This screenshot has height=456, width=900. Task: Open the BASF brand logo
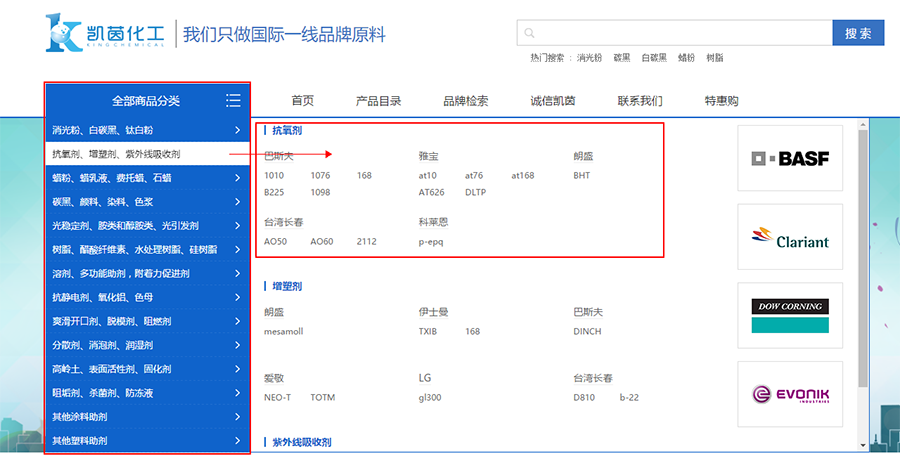(790, 158)
